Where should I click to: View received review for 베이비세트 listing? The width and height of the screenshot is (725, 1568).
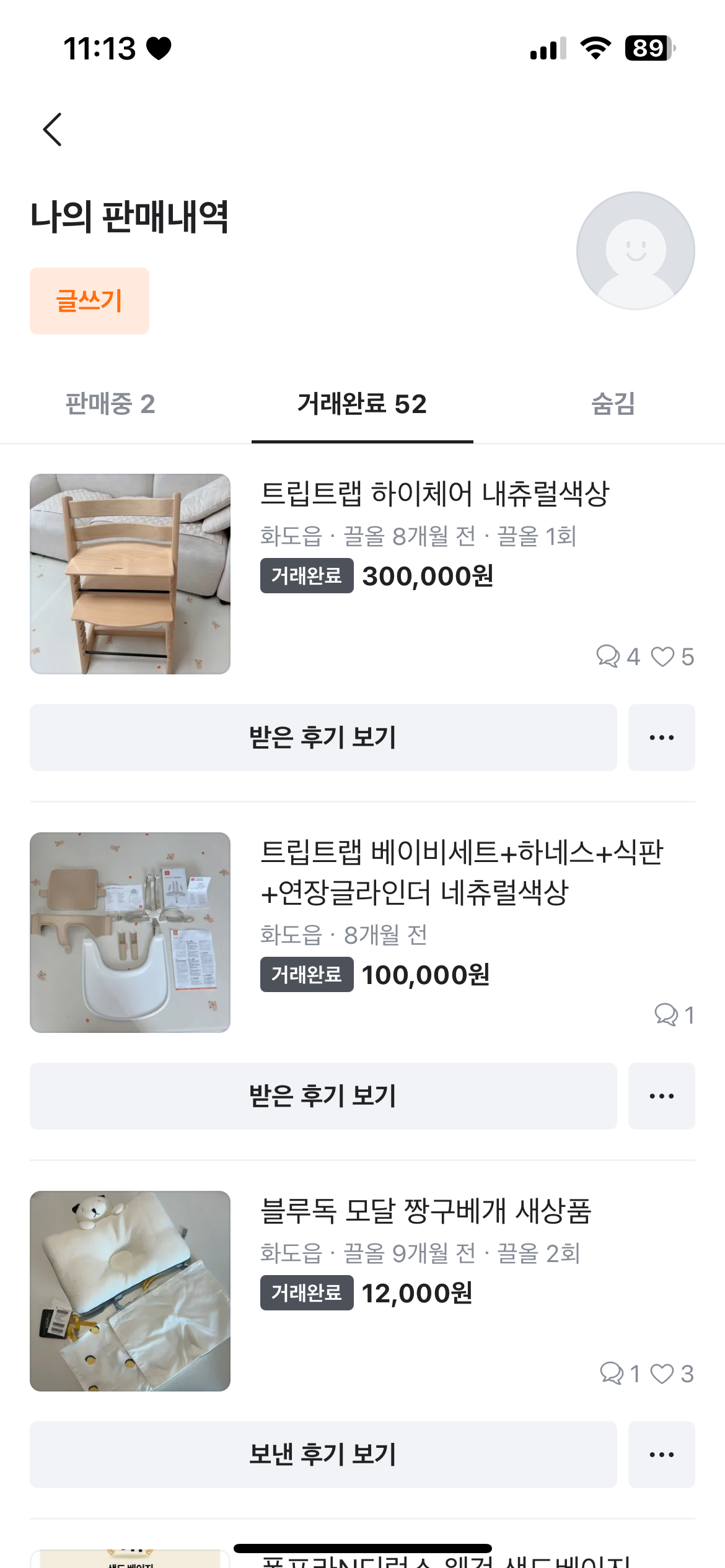[323, 1096]
